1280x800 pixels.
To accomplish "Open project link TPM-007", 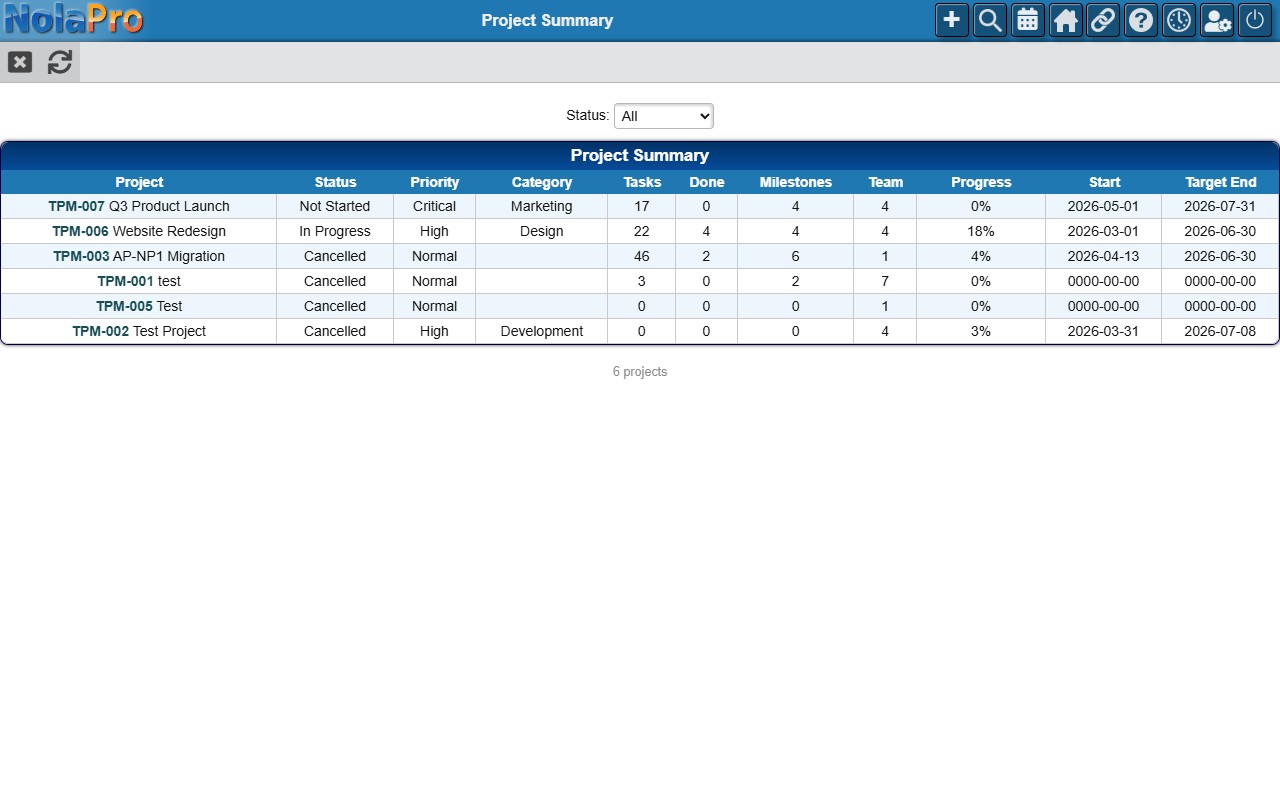I will point(76,206).
